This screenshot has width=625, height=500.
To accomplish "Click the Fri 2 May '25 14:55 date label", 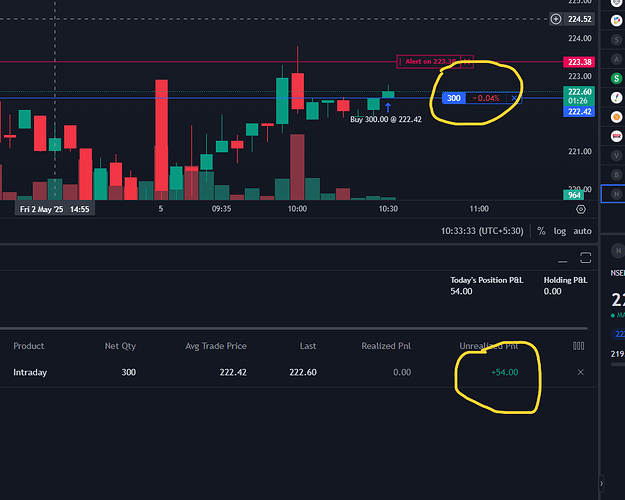I will (x=55, y=209).
